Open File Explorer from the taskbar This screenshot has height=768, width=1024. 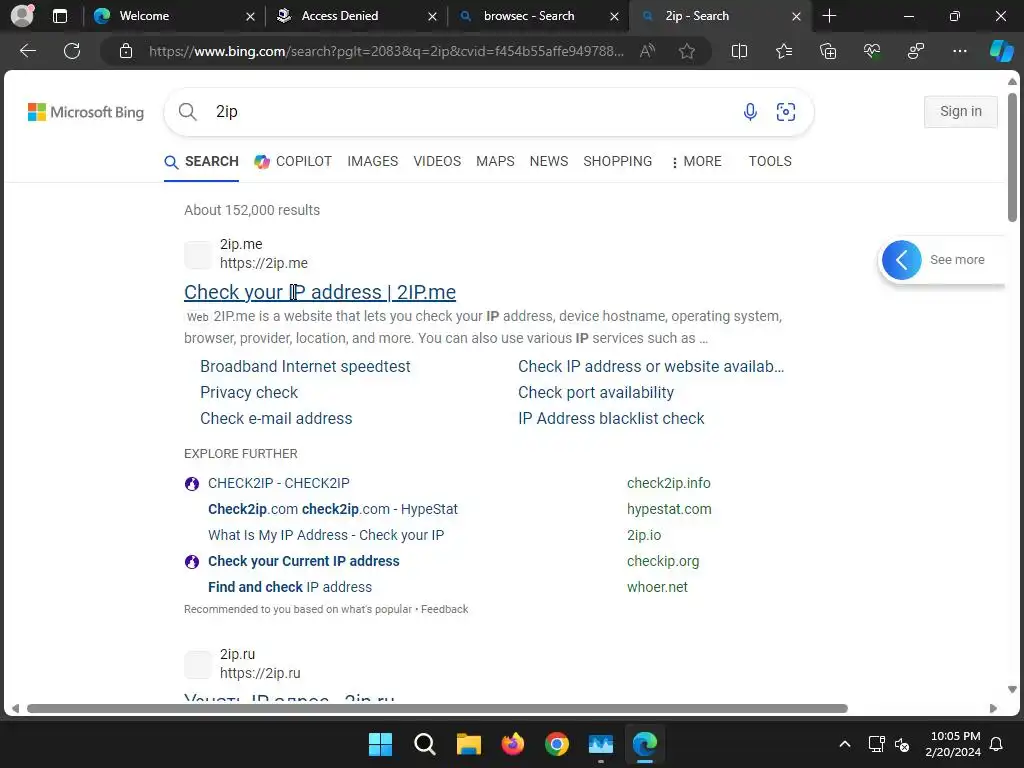coord(468,744)
